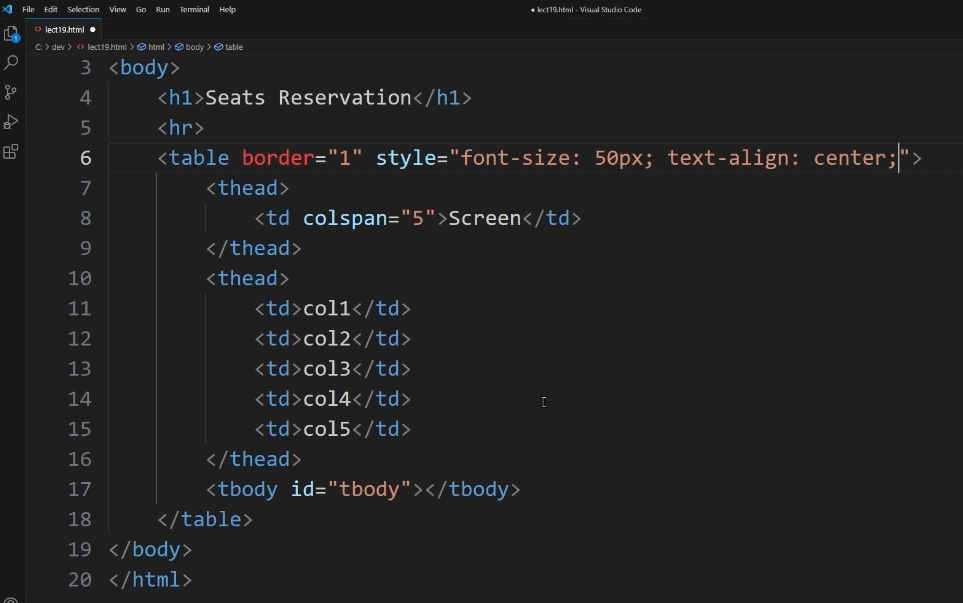
Task: Click line number 6 in the gutter
Action: (85, 158)
